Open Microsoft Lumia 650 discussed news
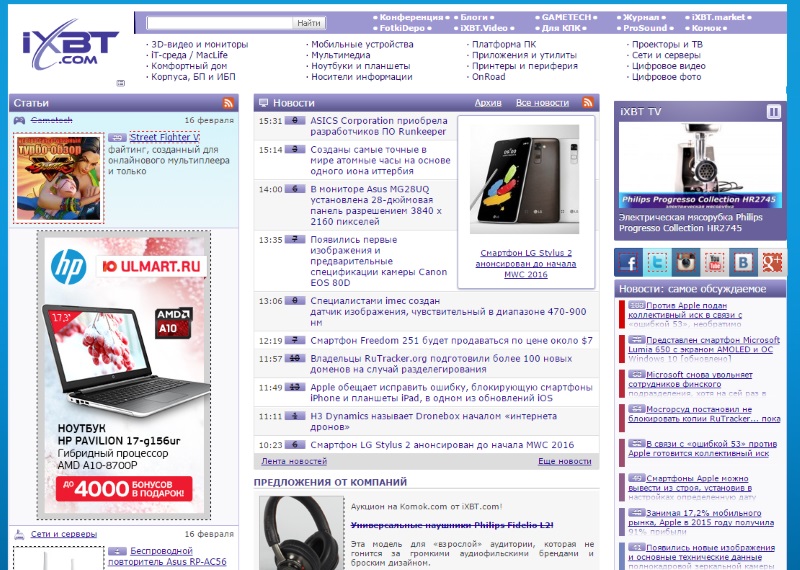 coord(704,350)
